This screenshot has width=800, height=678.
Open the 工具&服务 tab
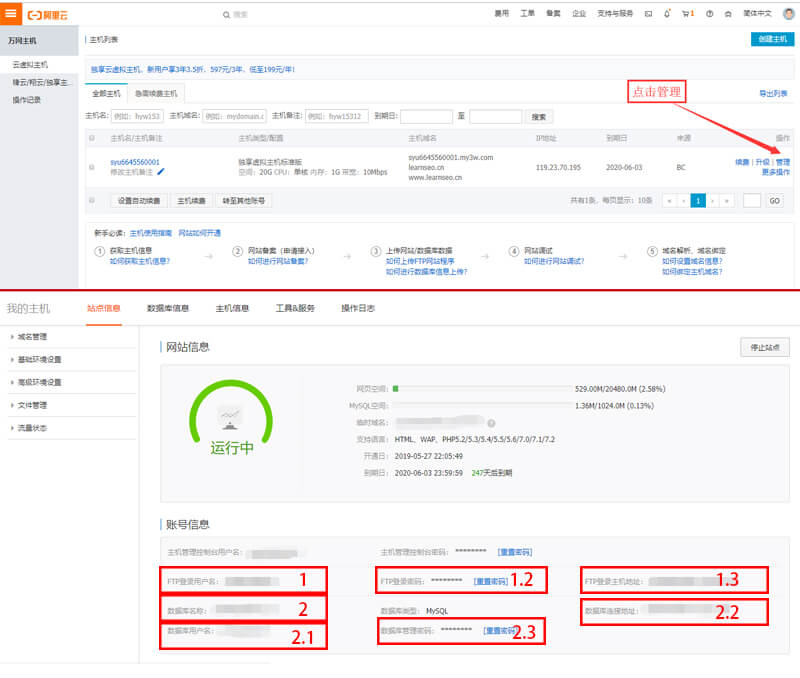tap(295, 308)
